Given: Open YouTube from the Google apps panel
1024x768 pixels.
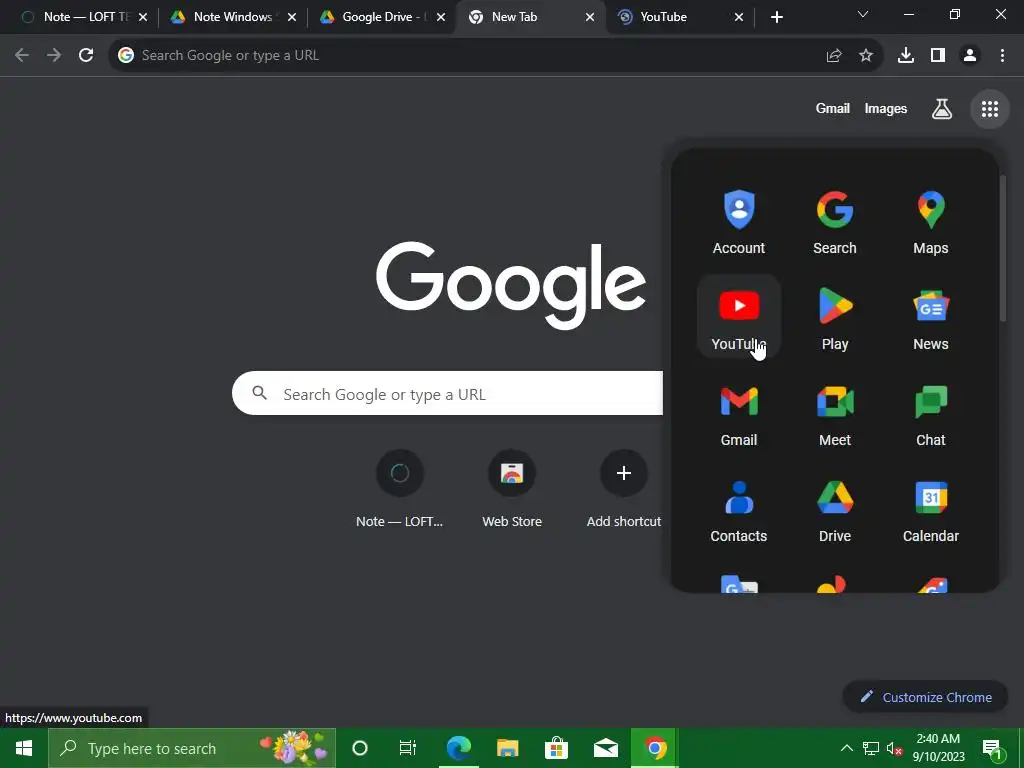Looking at the screenshot, I should (x=739, y=317).
